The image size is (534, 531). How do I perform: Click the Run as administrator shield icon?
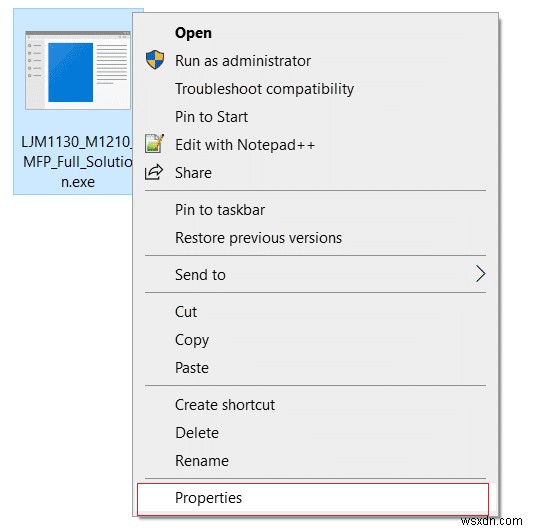(x=155, y=60)
